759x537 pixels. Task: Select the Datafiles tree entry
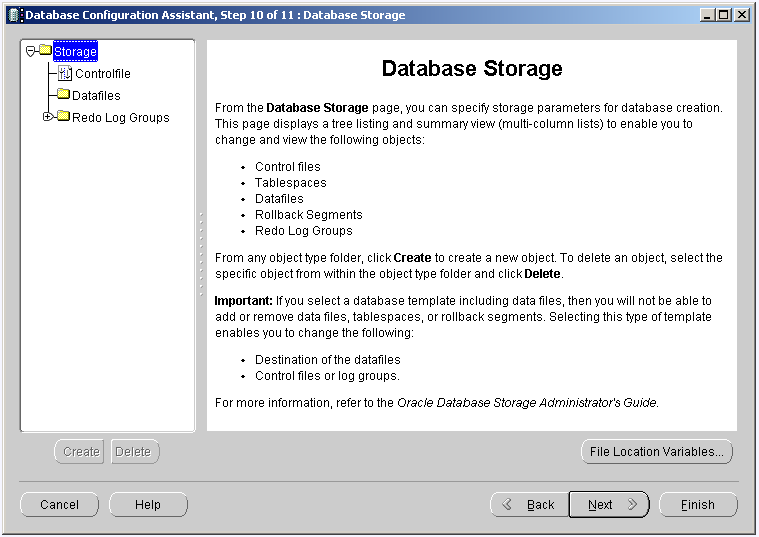coord(96,95)
